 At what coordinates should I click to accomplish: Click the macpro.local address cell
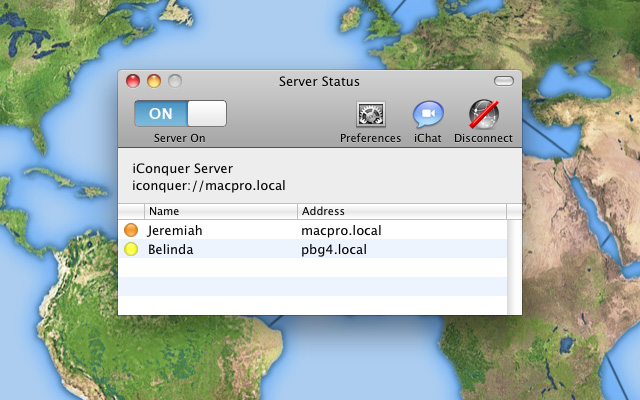point(341,231)
